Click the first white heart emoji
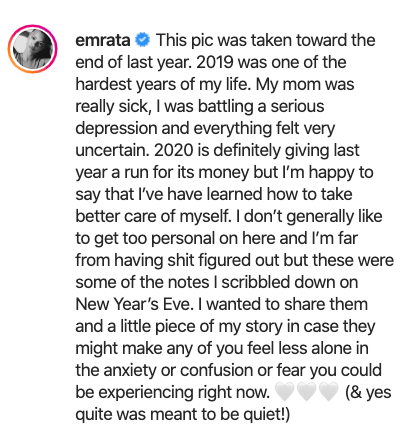 tap(284, 392)
